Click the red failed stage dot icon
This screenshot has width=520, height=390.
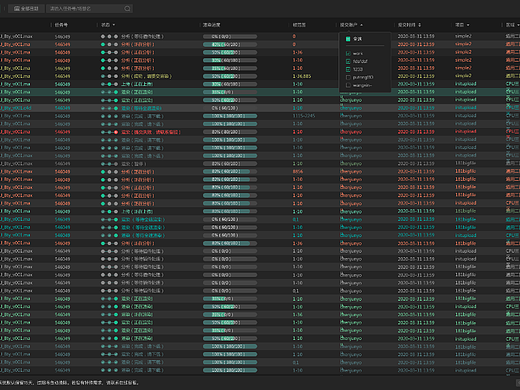click(x=116, y=132)
